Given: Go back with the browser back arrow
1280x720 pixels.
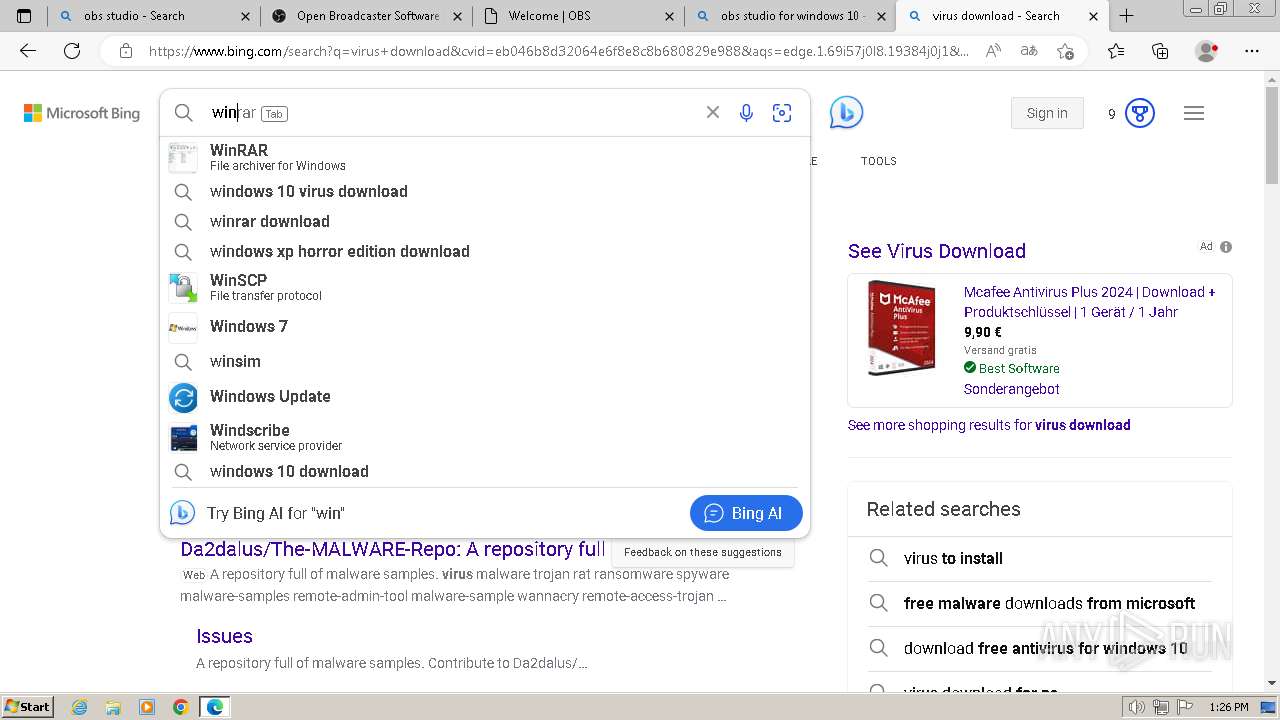Looking at the screenshot, I should 28,51.
